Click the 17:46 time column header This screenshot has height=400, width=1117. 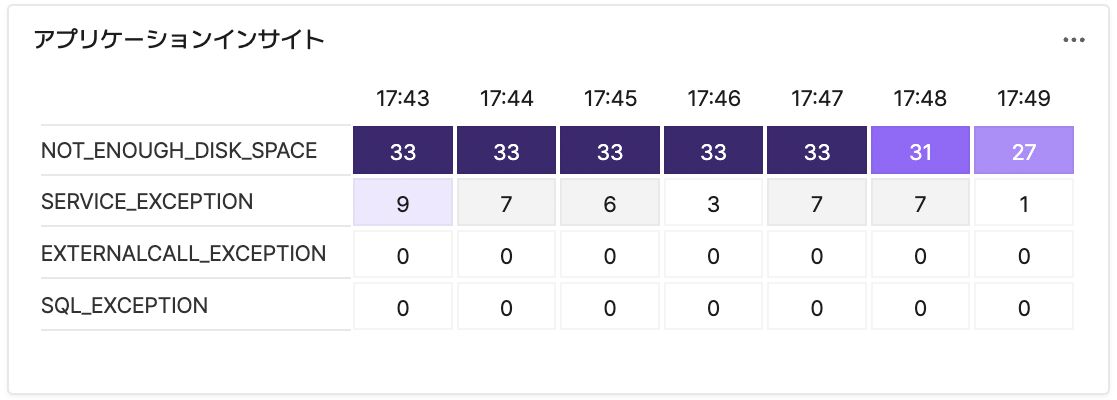tap(714, 99)
